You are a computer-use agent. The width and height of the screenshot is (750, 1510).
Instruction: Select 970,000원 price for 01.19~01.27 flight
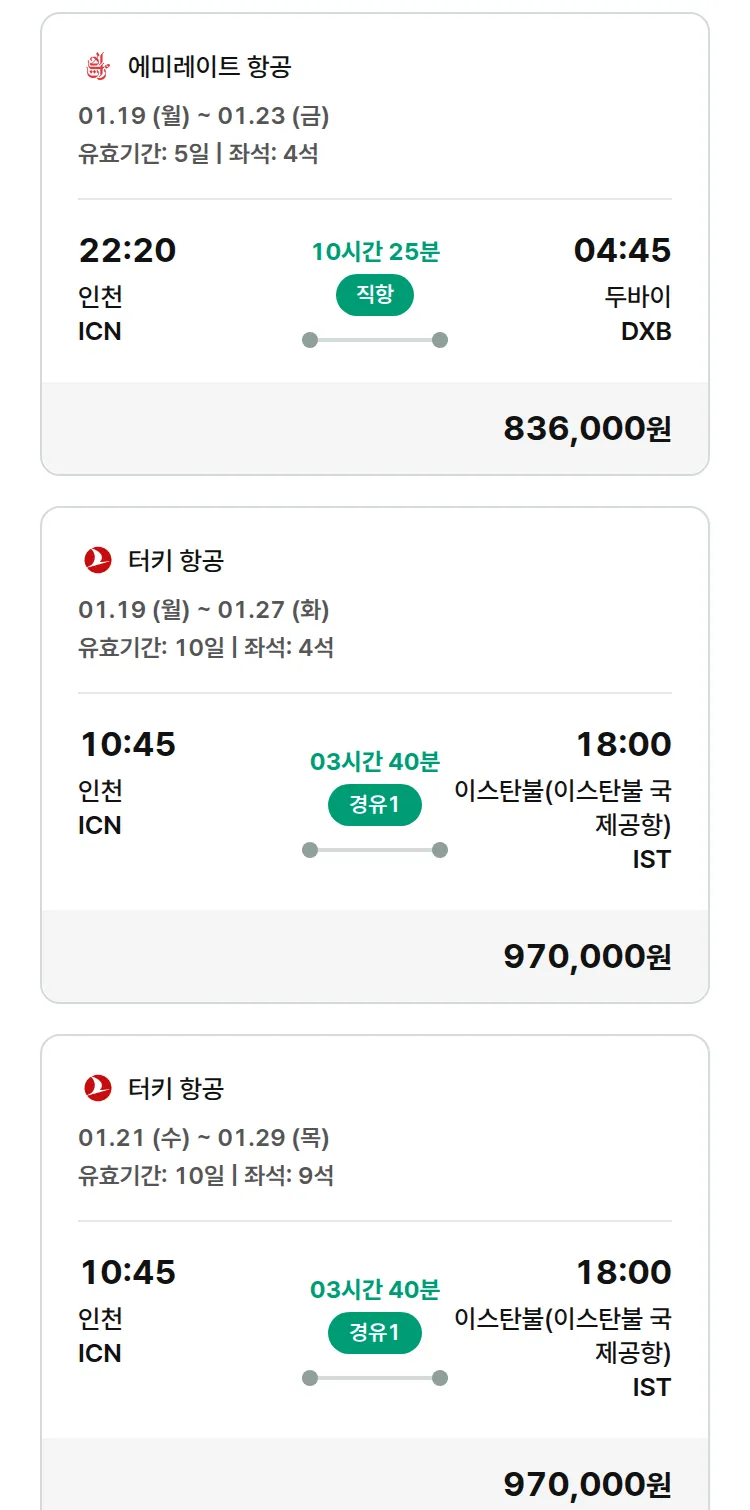click(587, 957)
